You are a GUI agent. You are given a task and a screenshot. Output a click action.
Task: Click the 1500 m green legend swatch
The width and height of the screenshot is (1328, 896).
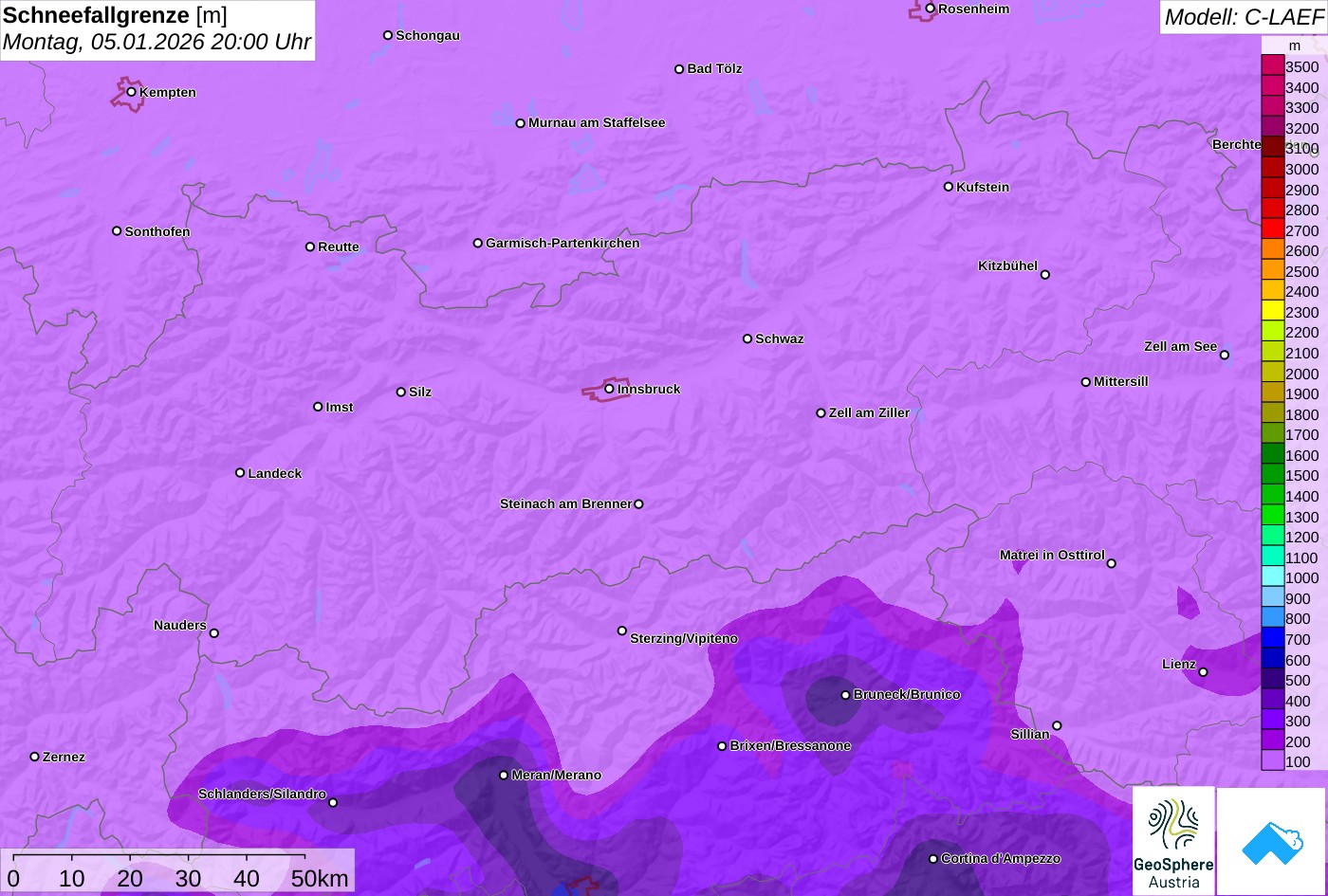coord(1273,475)
